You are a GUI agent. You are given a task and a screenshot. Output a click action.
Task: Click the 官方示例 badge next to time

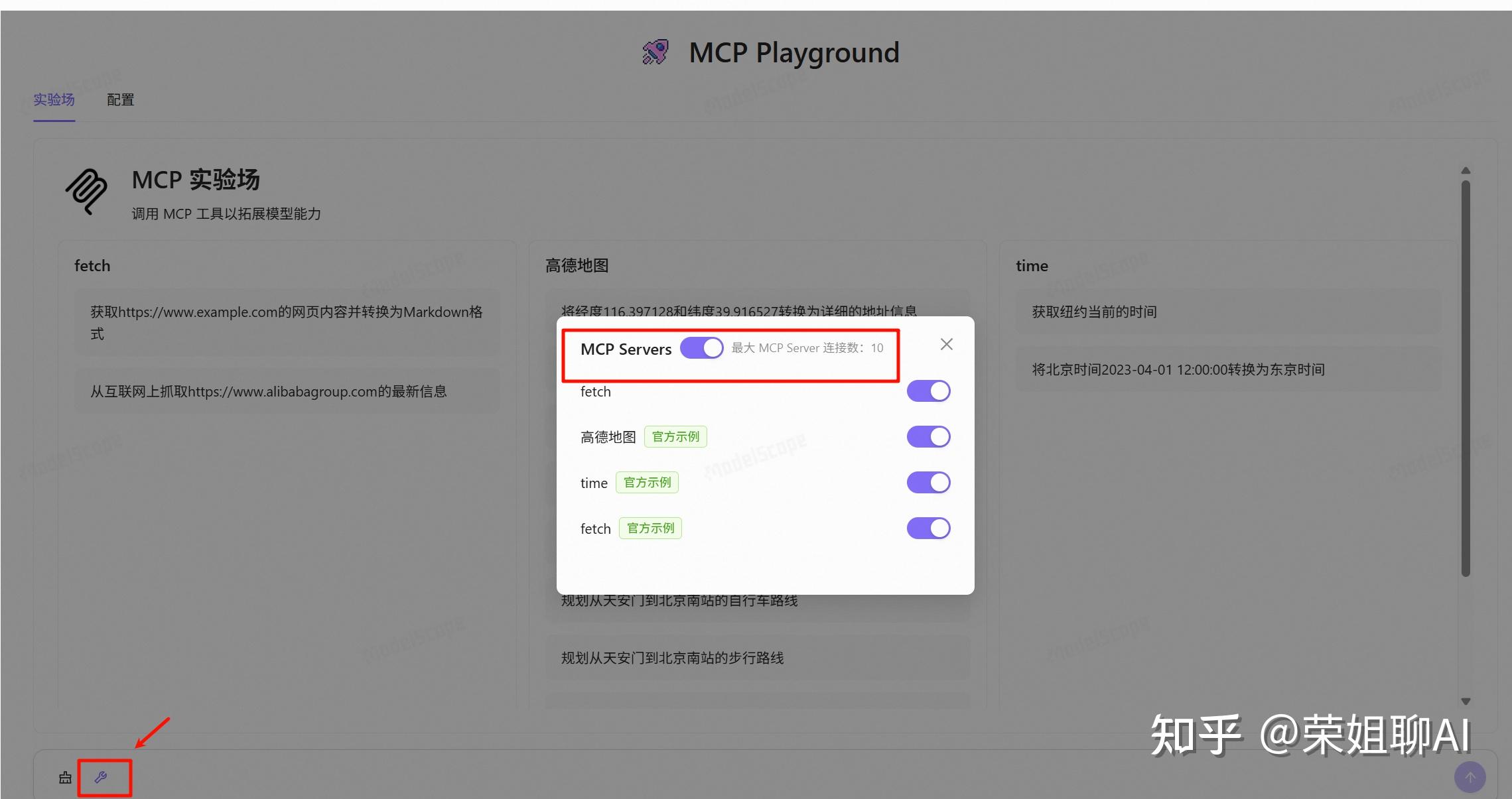click(647, 482)
